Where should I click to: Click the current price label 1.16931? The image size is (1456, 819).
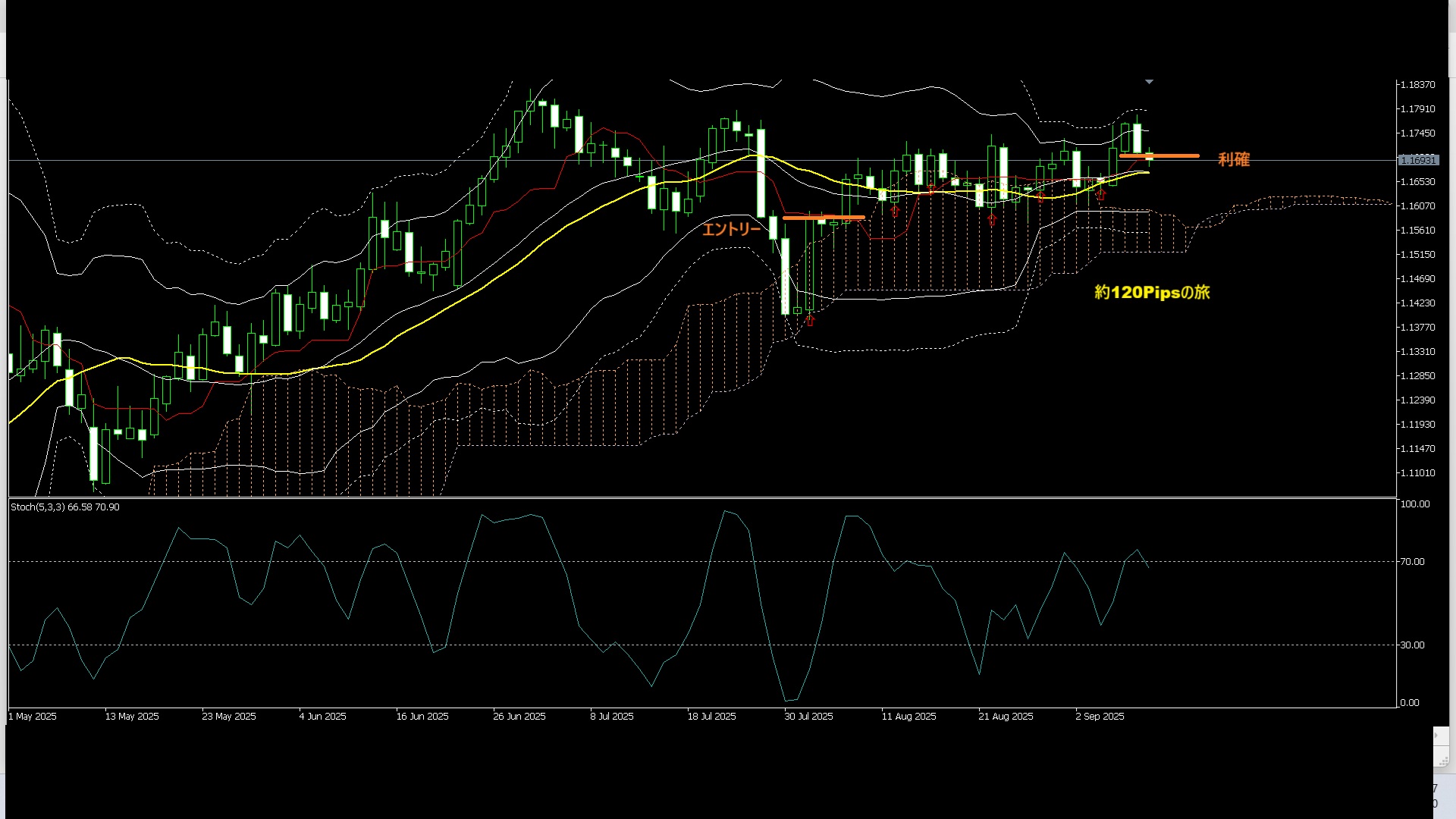click(x=1417, y=161)
